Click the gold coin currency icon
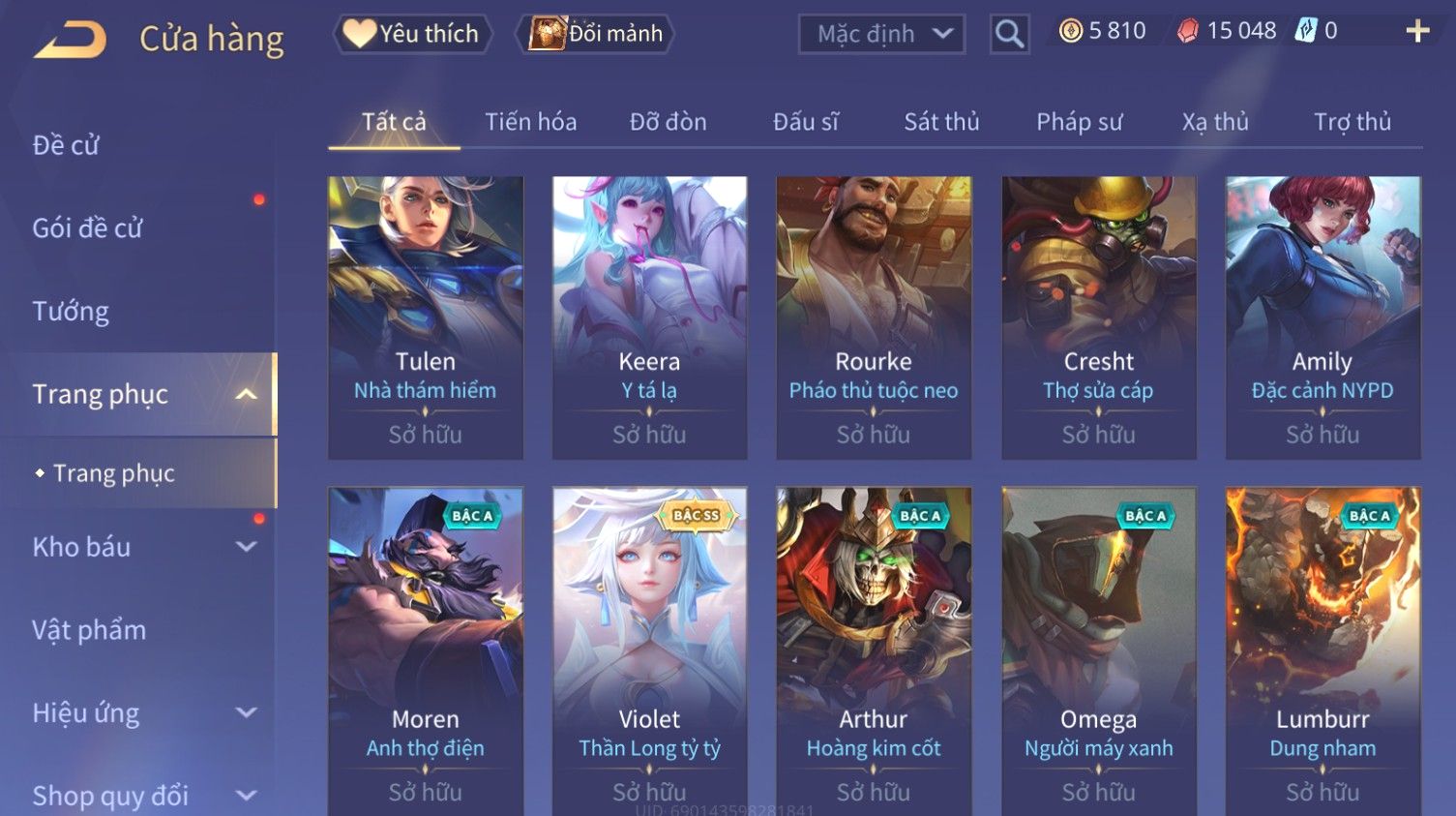The height and width of the screenshot is (816, 1456). tap(1070, 31)
